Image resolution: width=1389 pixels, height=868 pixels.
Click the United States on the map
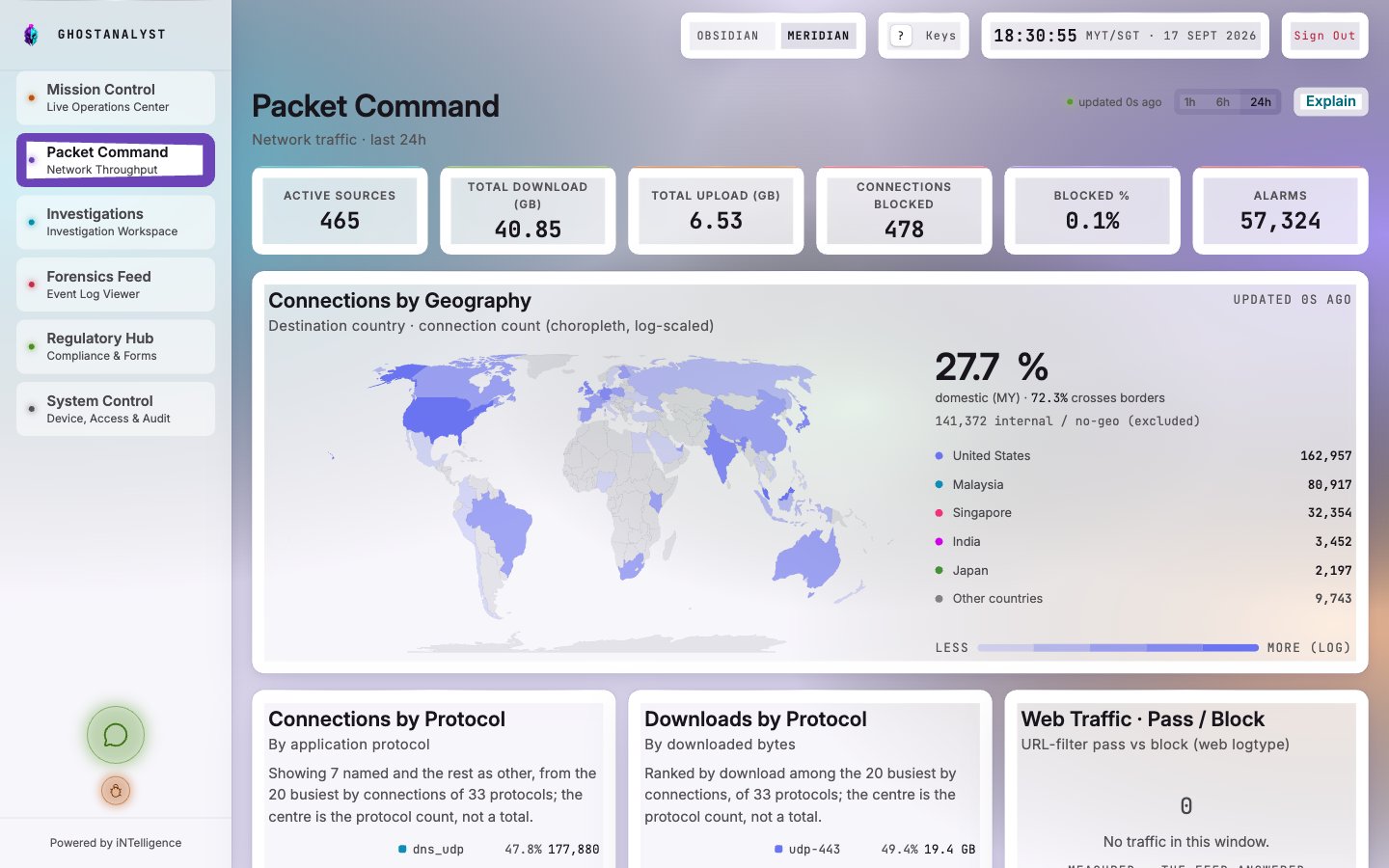click(442, 418)
